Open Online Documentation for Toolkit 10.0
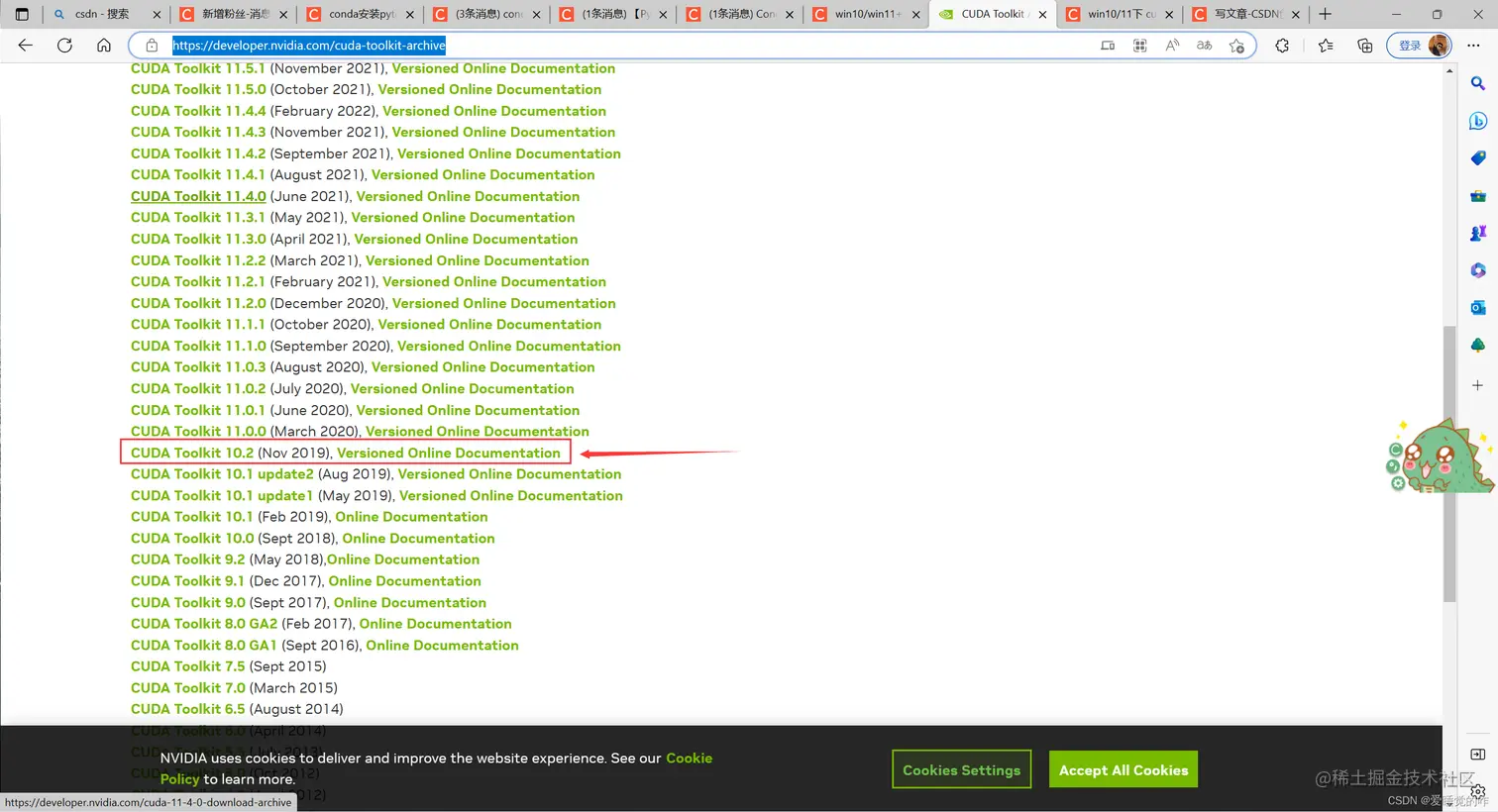 [418, 538]
